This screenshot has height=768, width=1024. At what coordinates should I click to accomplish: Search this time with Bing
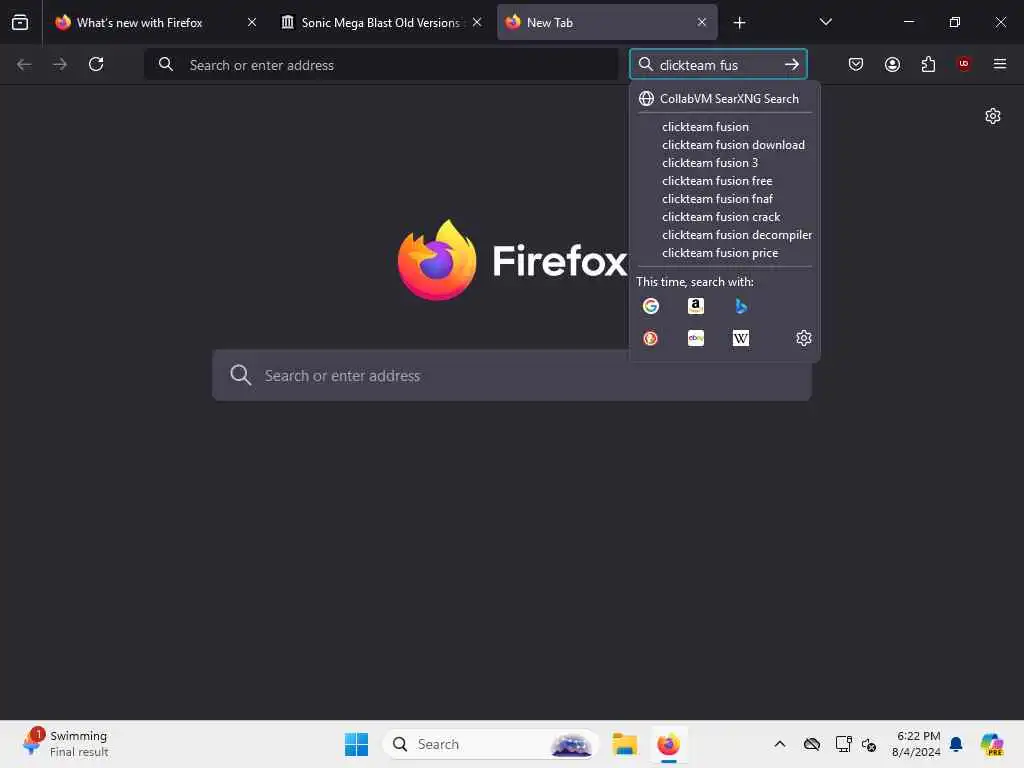pos(741,306)
